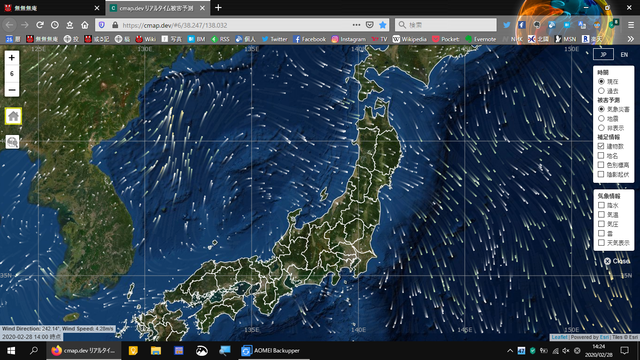Enable 降水 precipitation checkbox

click(601, 205)
